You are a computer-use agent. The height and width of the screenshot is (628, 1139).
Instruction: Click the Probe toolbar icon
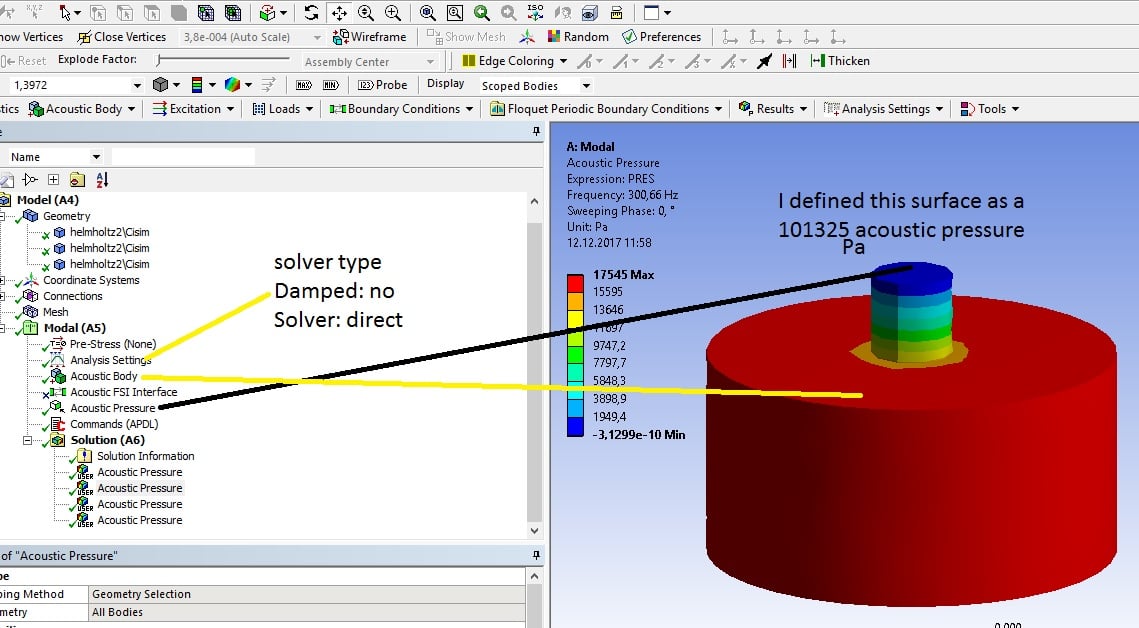coord(382,85)
